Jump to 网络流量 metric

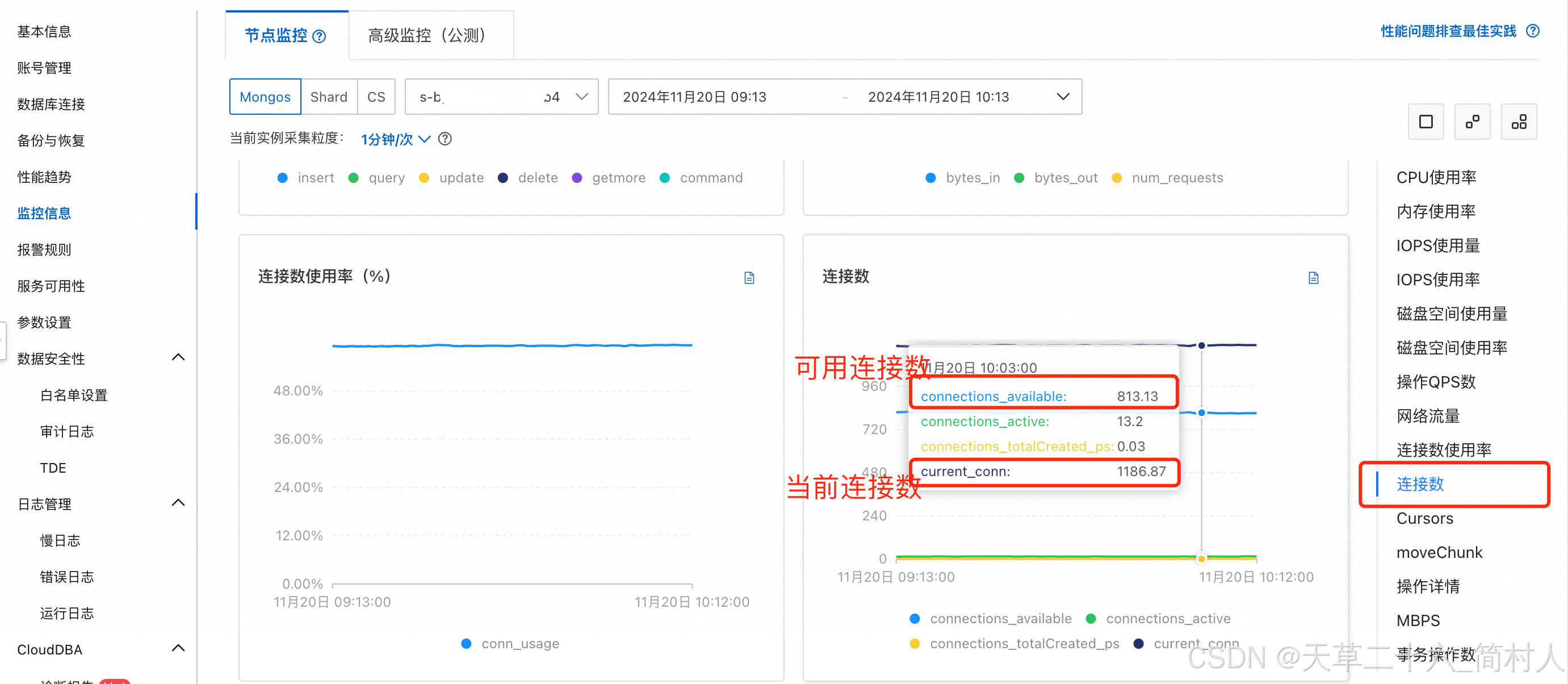point(1428,416)
